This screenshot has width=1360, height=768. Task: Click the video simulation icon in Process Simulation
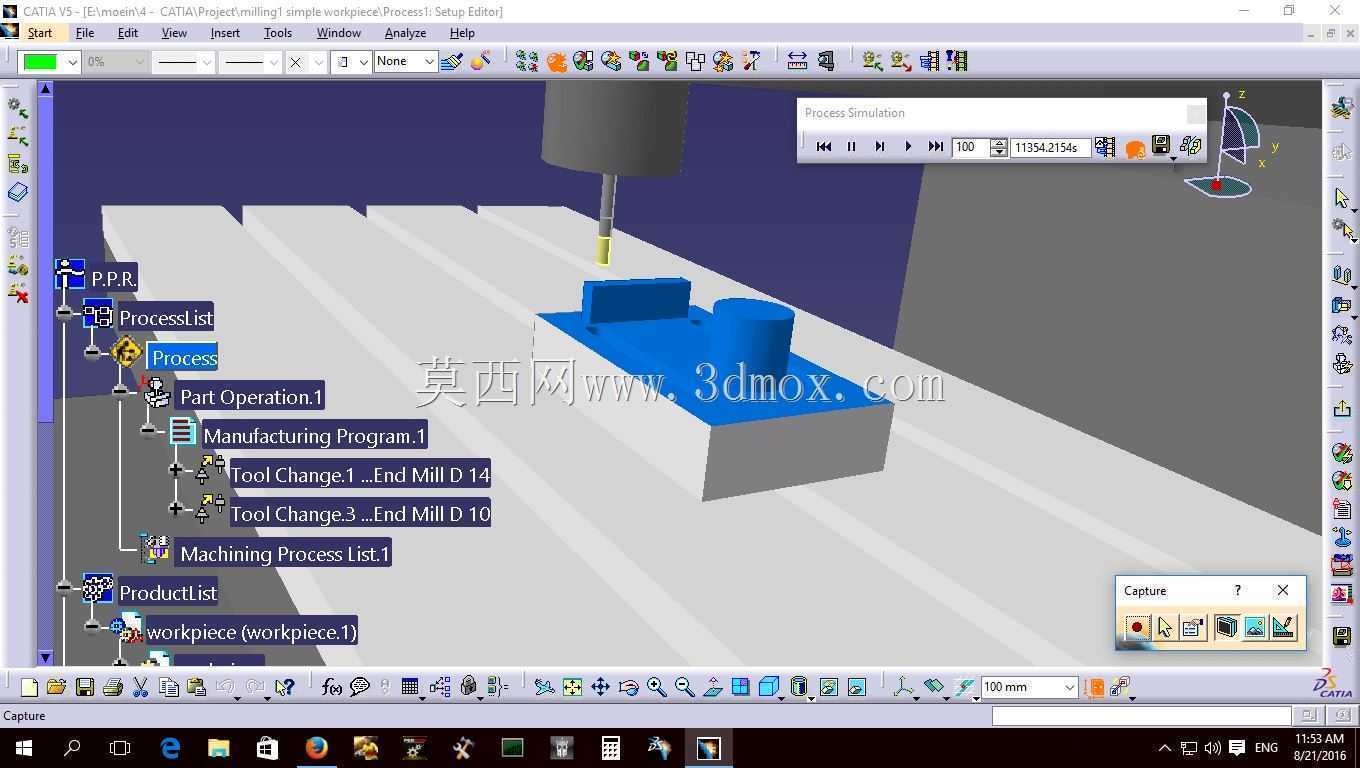[x=1104, y=147]
